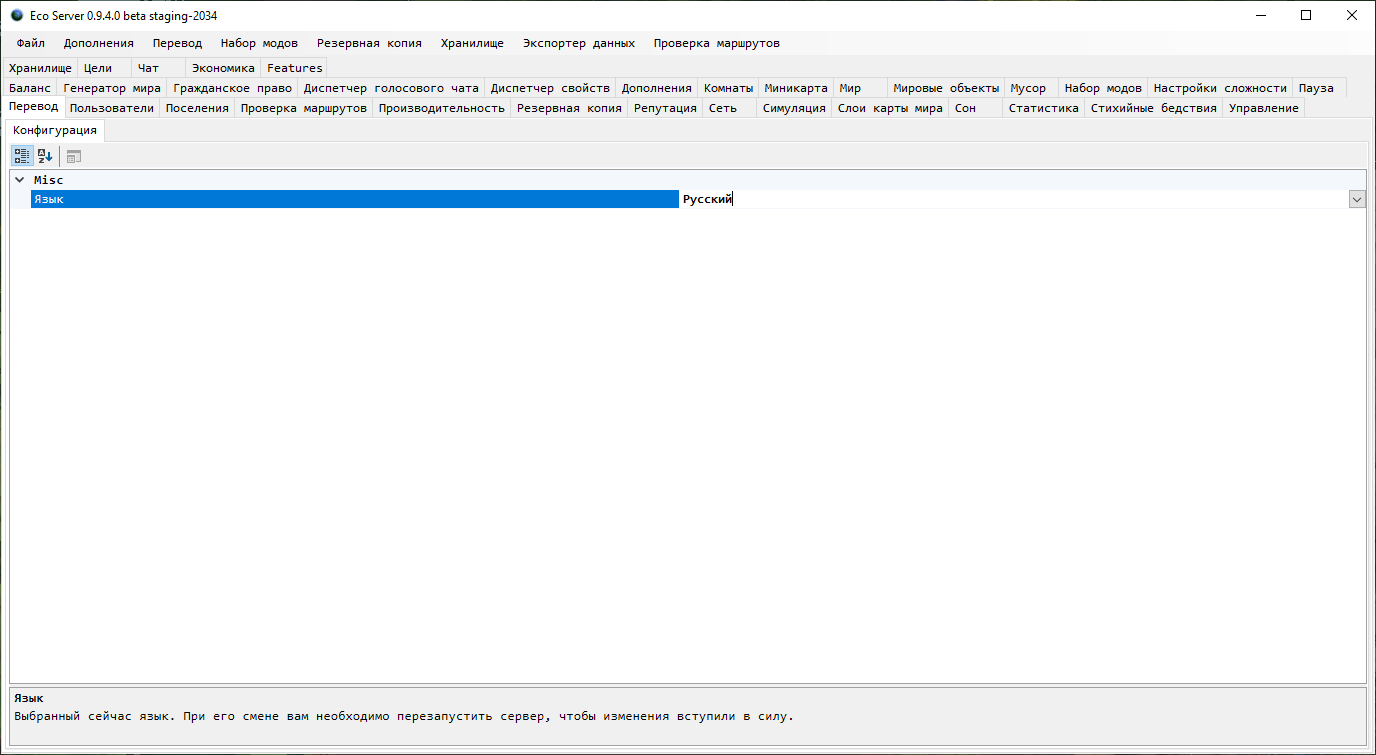Open the Резервная копия menu
Viewport: 1376px width, 755px height.
tap(369, 43)
